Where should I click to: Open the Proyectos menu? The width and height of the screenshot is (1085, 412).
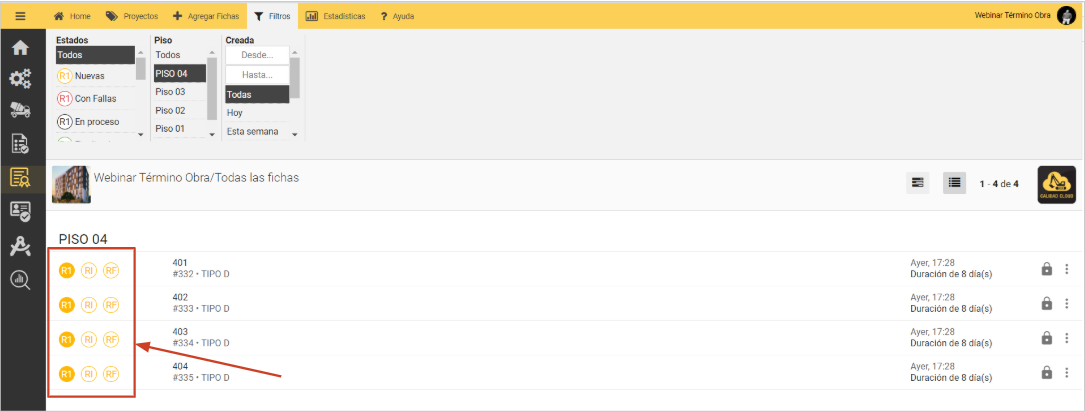tap(132, 17)
